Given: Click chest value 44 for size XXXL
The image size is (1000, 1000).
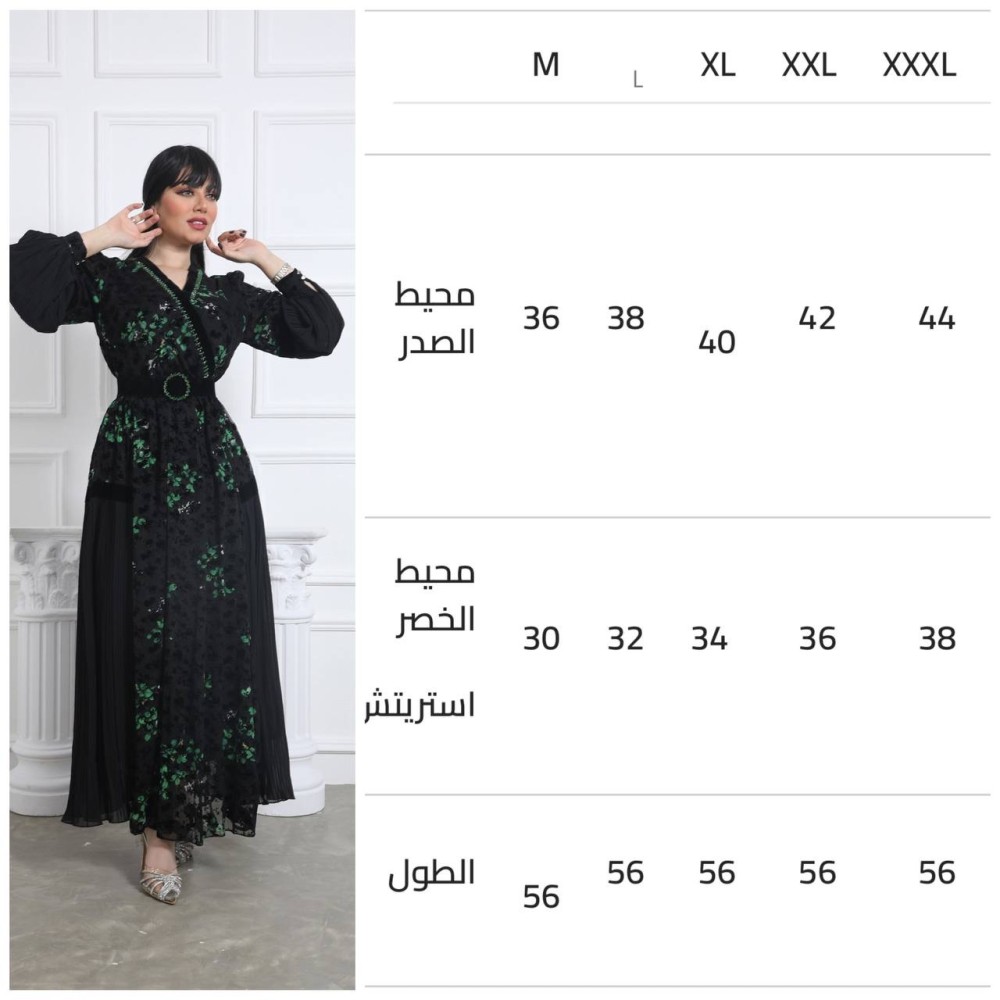Looking at the screenshot, I should tap(937, 318).
